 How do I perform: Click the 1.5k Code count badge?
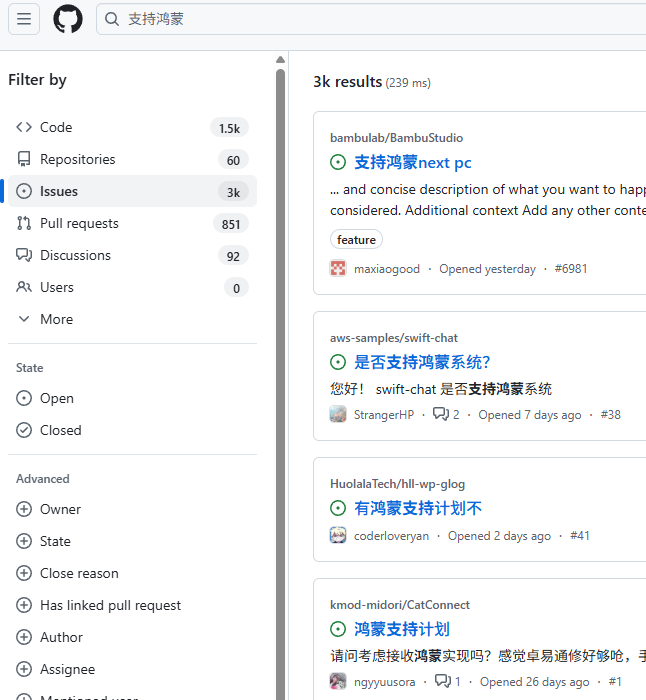(x=229, y=128)
